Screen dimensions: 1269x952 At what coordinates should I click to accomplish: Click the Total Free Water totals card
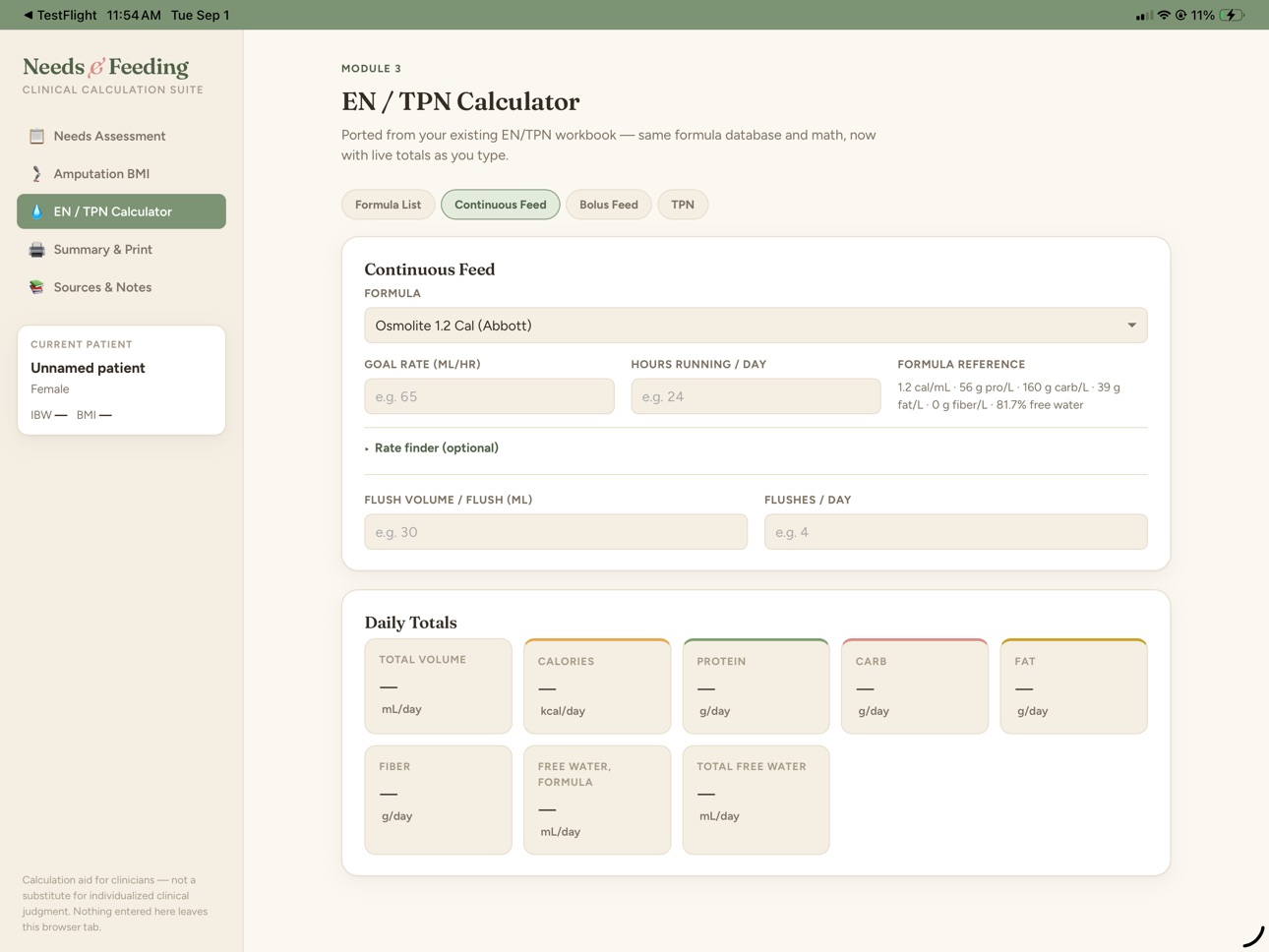(755, 800)
